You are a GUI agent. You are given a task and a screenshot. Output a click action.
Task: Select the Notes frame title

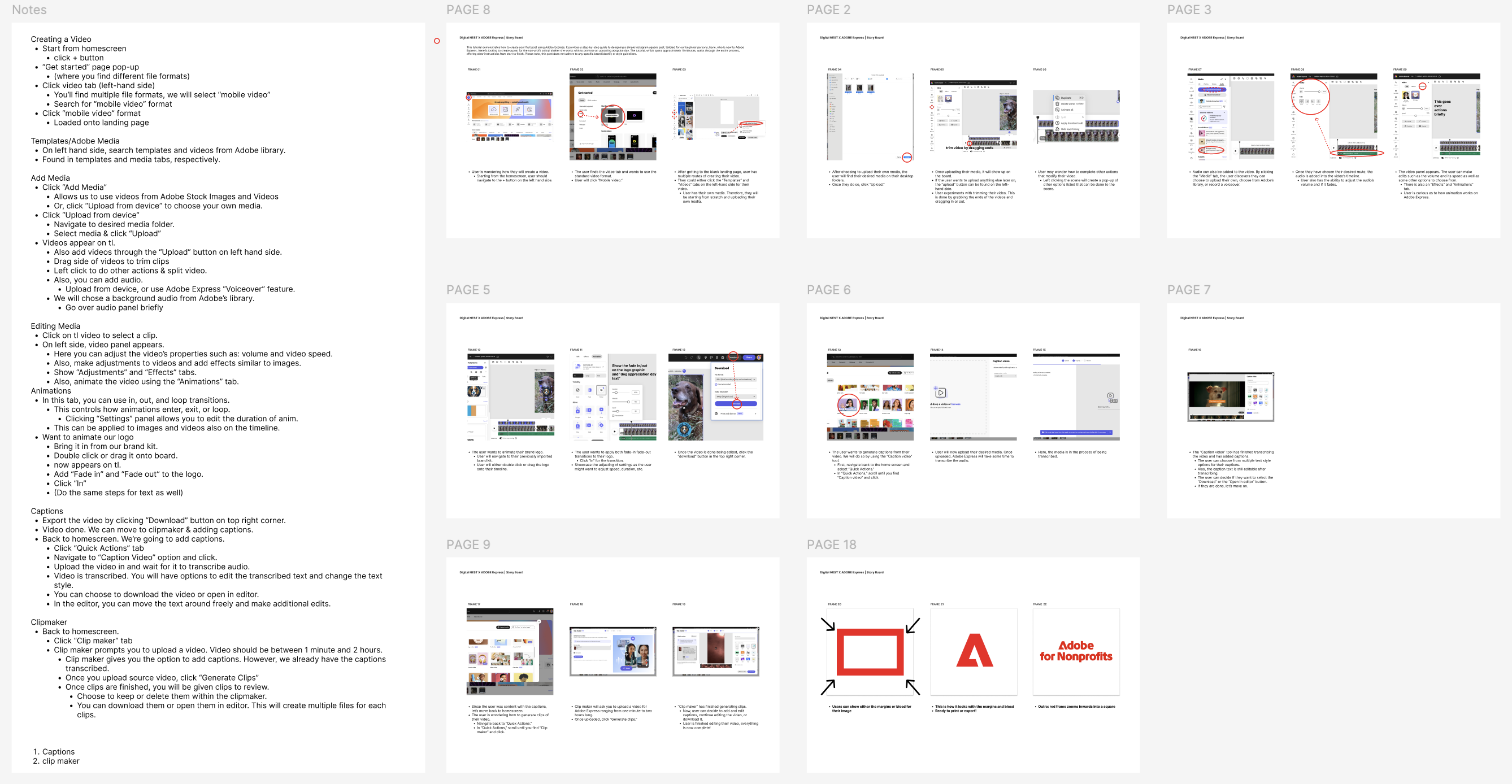pyautogui.click(x=29, y=10)
